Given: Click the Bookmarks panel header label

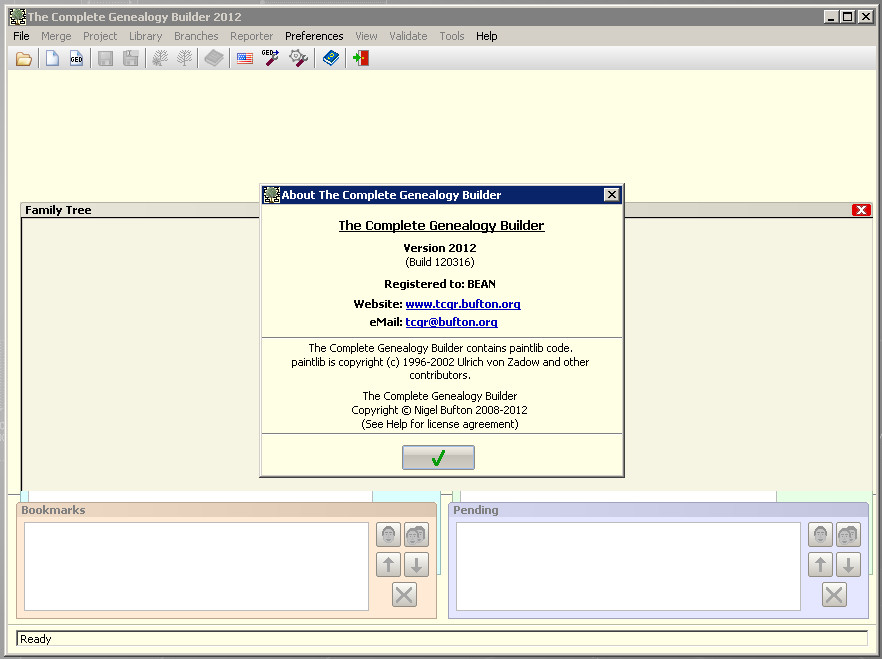Looking at the screenshot, I should [53, 510].
